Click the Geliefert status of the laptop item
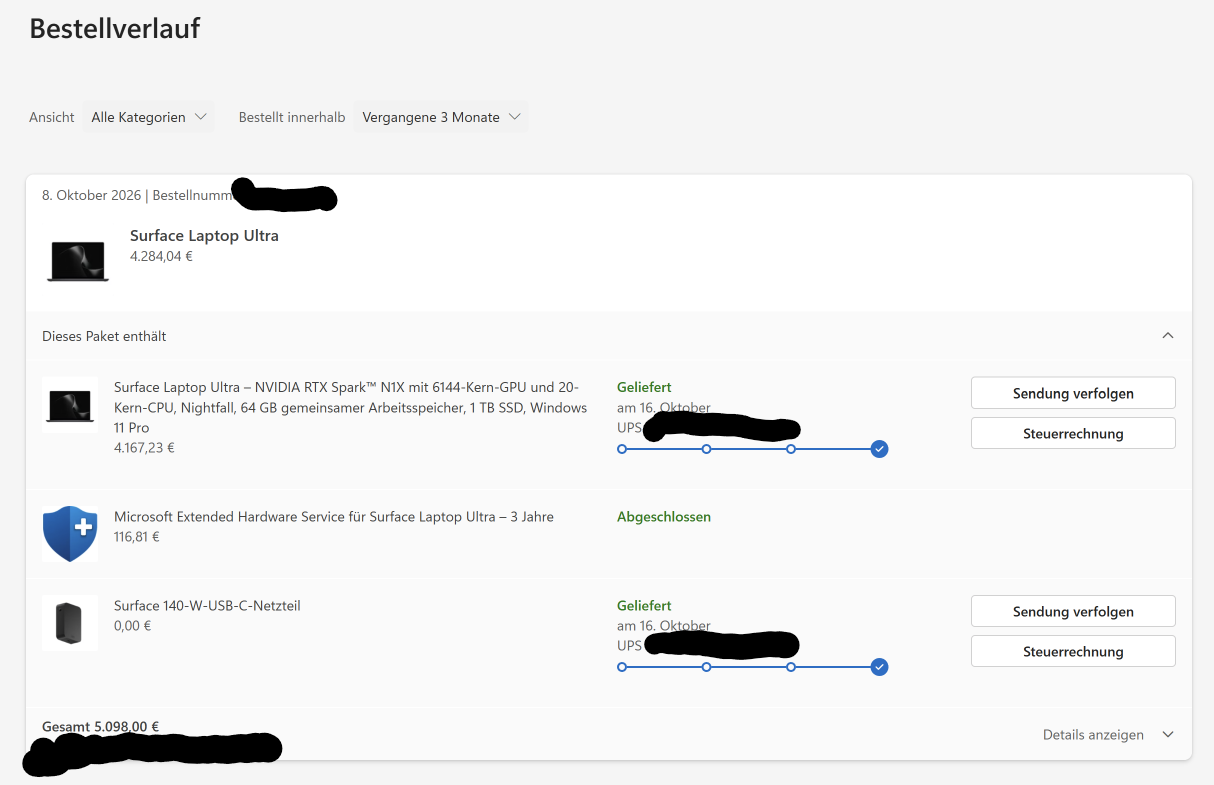Image resolution: width=1214 pixels, height=785 pixels. click(644, 387)
